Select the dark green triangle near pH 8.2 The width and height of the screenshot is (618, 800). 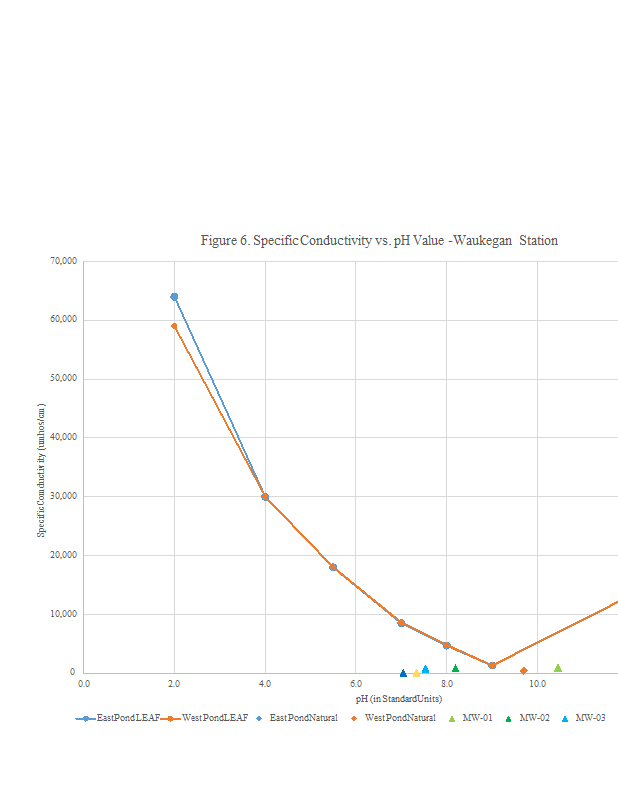click(455, 668)
